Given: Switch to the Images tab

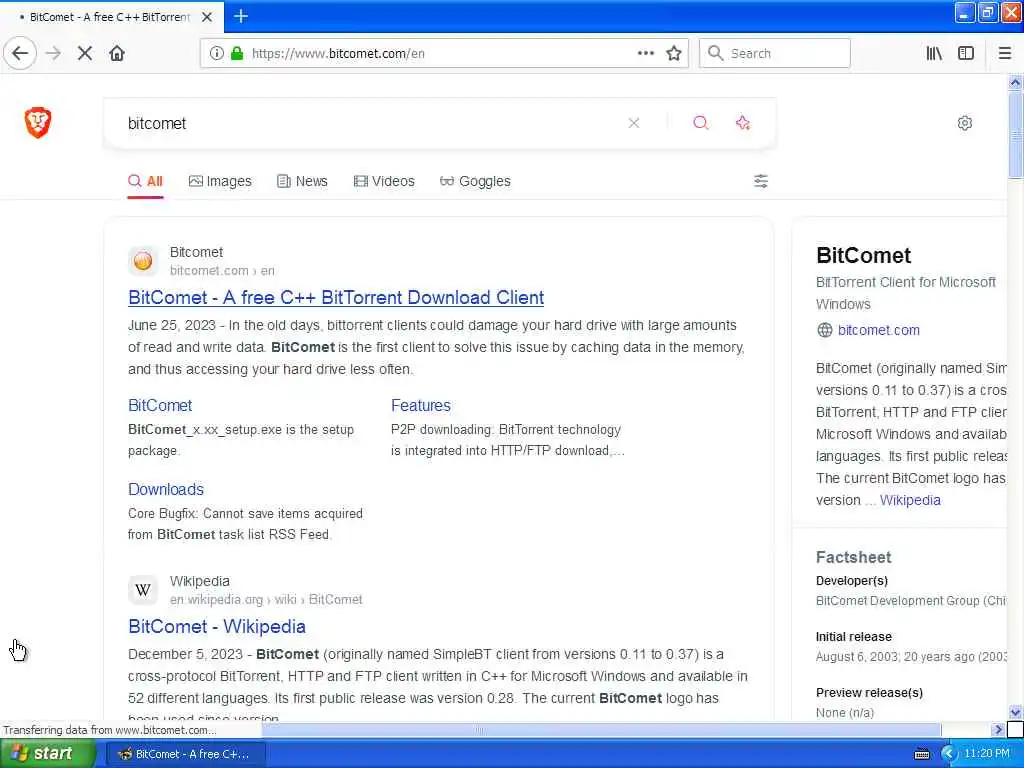Looking at the screenshot, I should [x=220, y=181].
